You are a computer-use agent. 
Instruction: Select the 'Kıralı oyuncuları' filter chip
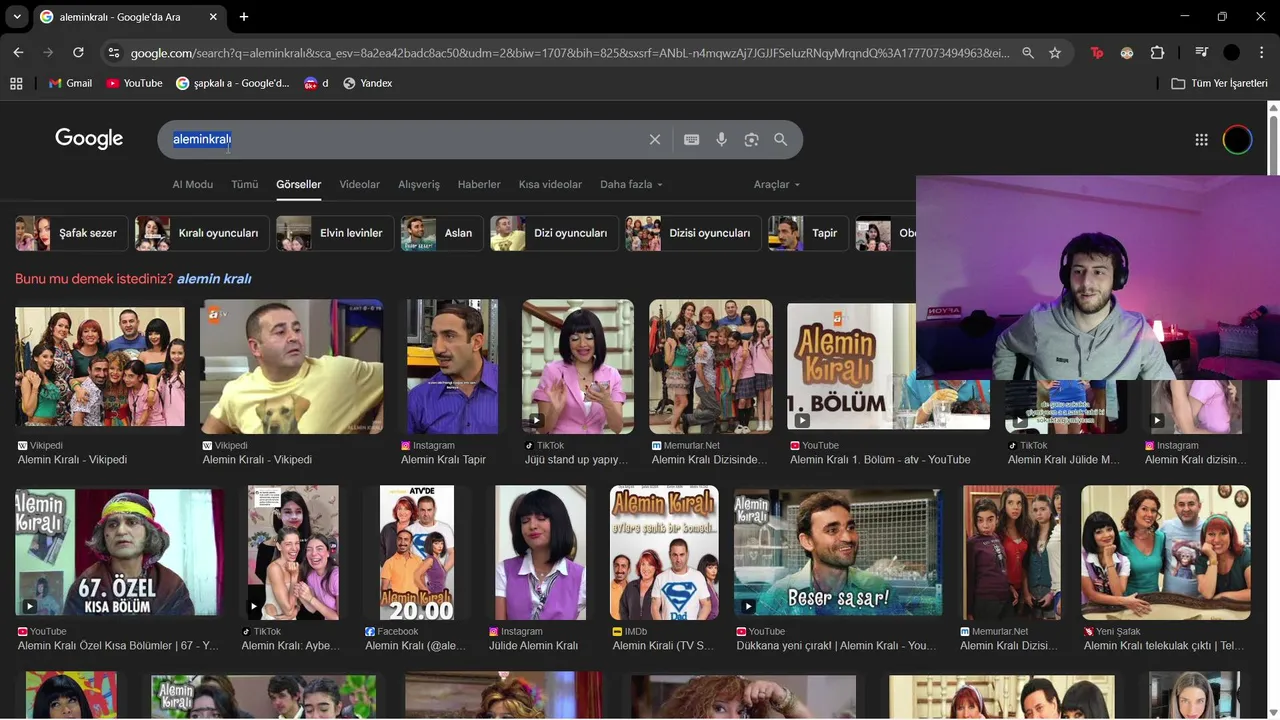click(202, 233)
